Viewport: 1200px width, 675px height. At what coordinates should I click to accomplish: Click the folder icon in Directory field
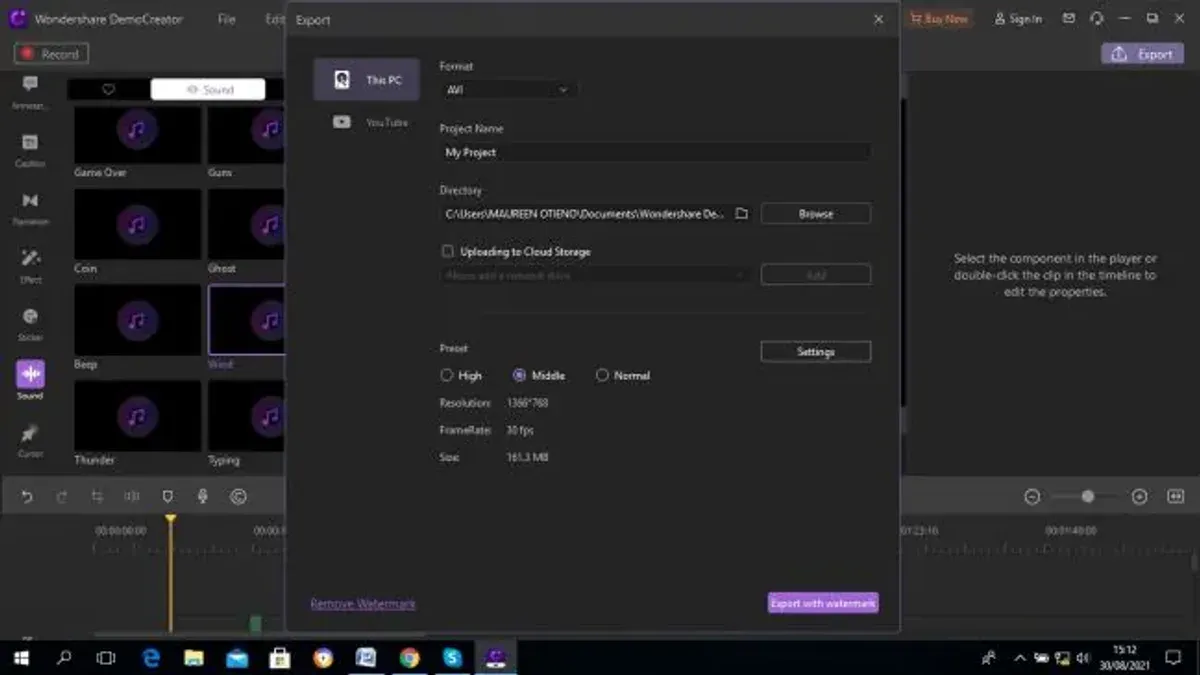pos(741,213)
